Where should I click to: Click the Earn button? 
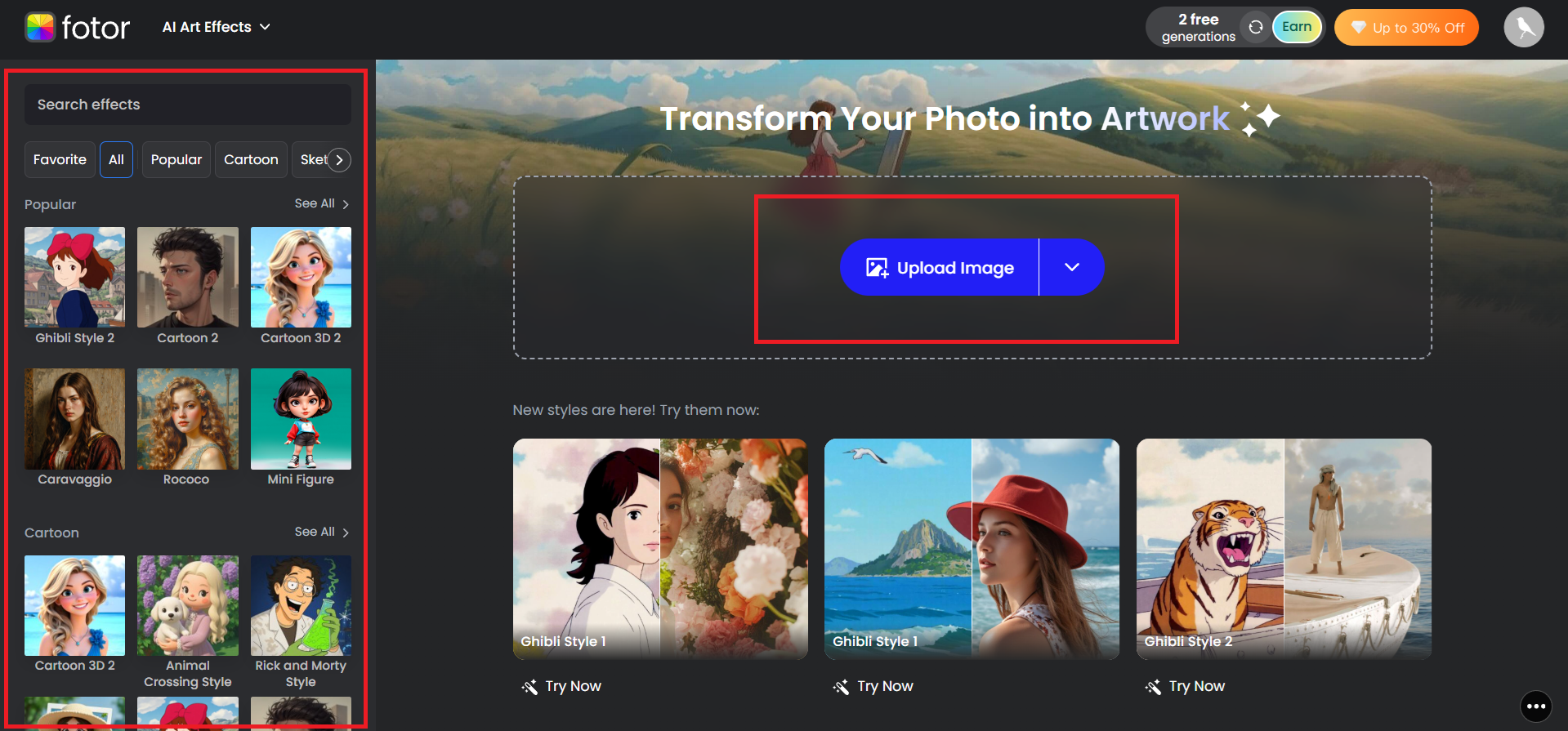tap(1297, 27)
